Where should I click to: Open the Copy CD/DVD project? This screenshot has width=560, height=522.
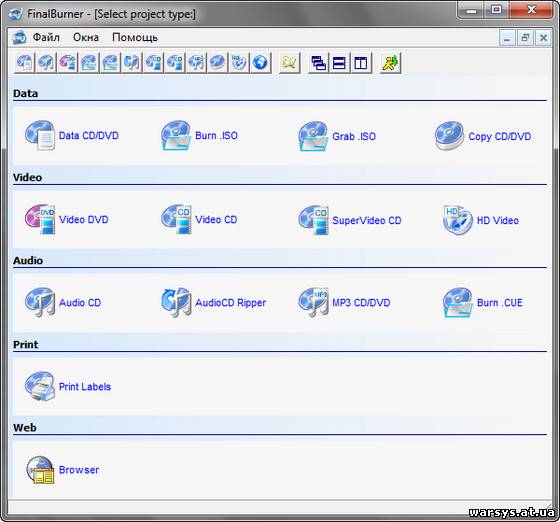[x=483, y=136]
